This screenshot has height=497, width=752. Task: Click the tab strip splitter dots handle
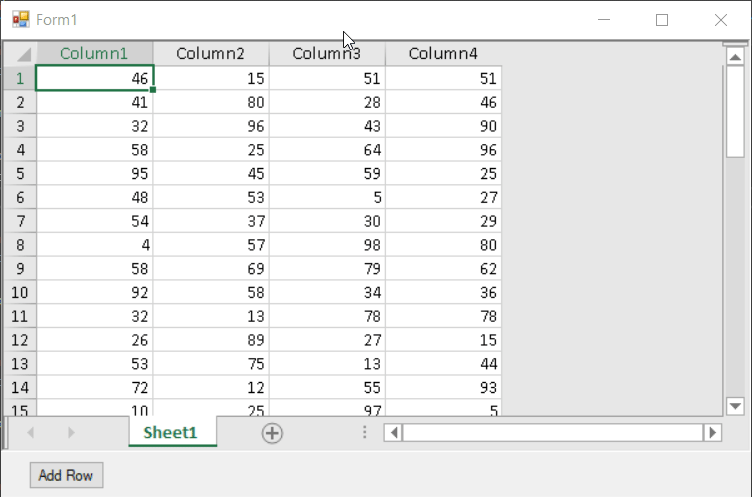pyautogui.click(x=364, y=433)
